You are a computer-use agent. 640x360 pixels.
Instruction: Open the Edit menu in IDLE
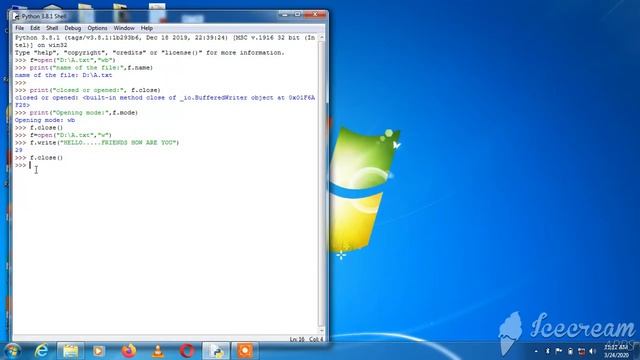tap(35, 28)
